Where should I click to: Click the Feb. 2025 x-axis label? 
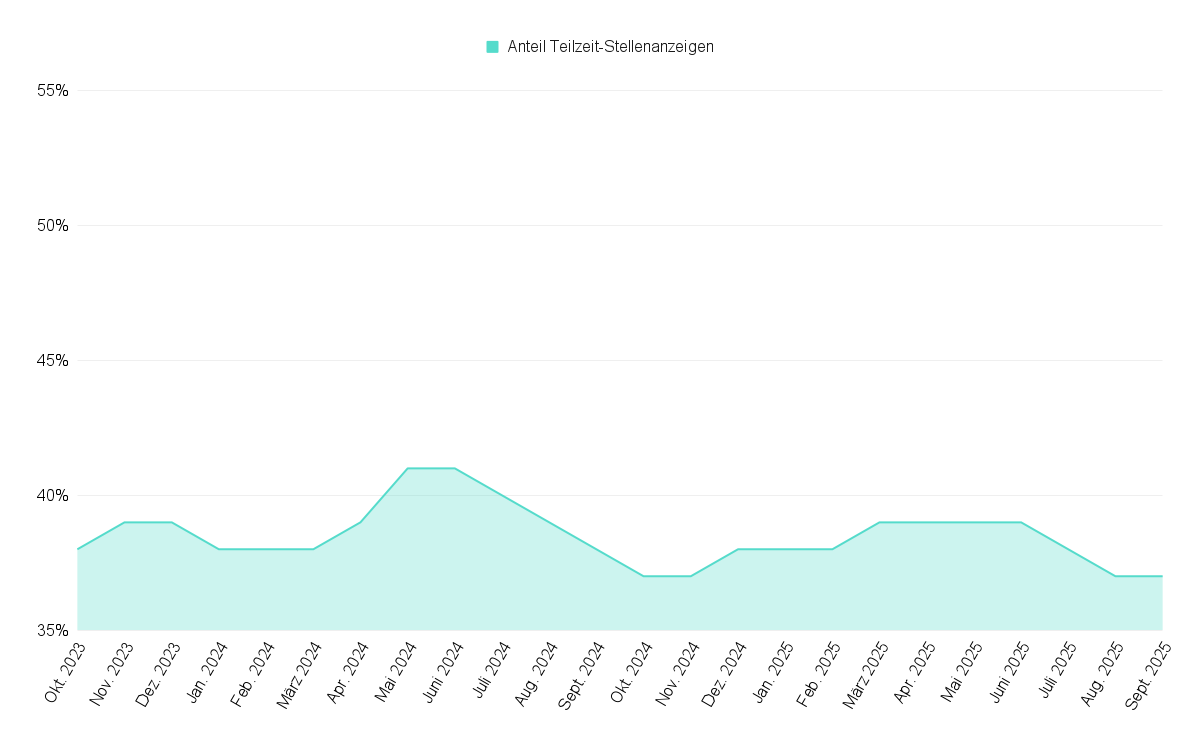(821, 676)
